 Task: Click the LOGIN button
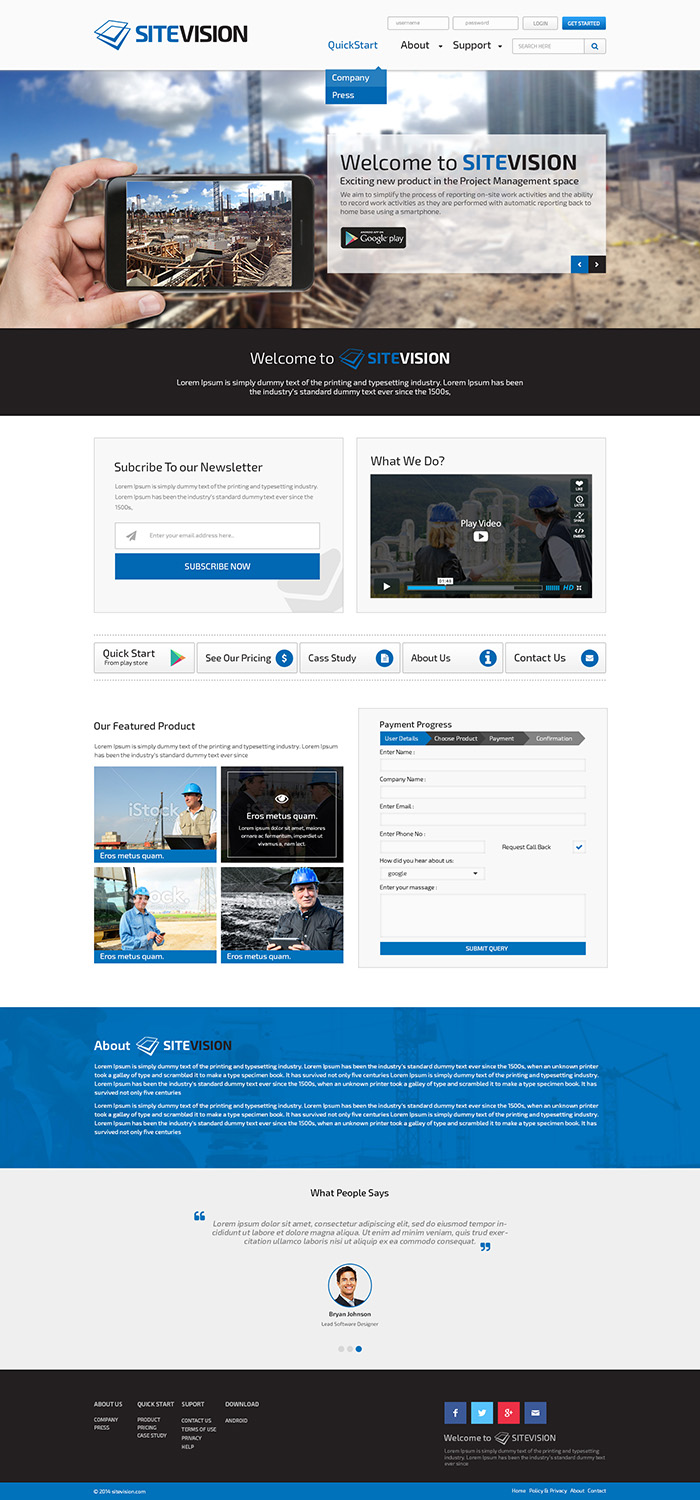coord(540,23)
